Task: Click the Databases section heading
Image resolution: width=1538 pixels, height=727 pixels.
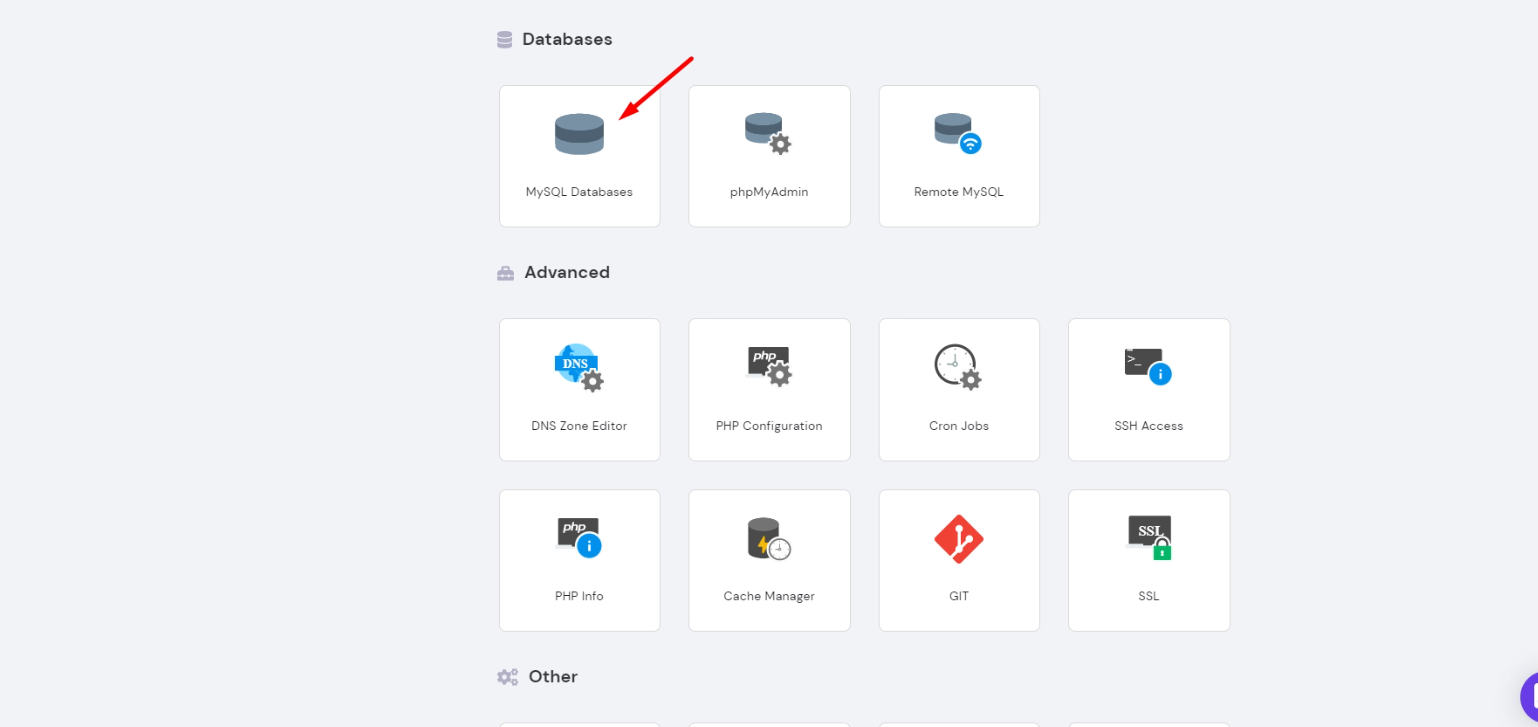Action: tap(567, 39)
